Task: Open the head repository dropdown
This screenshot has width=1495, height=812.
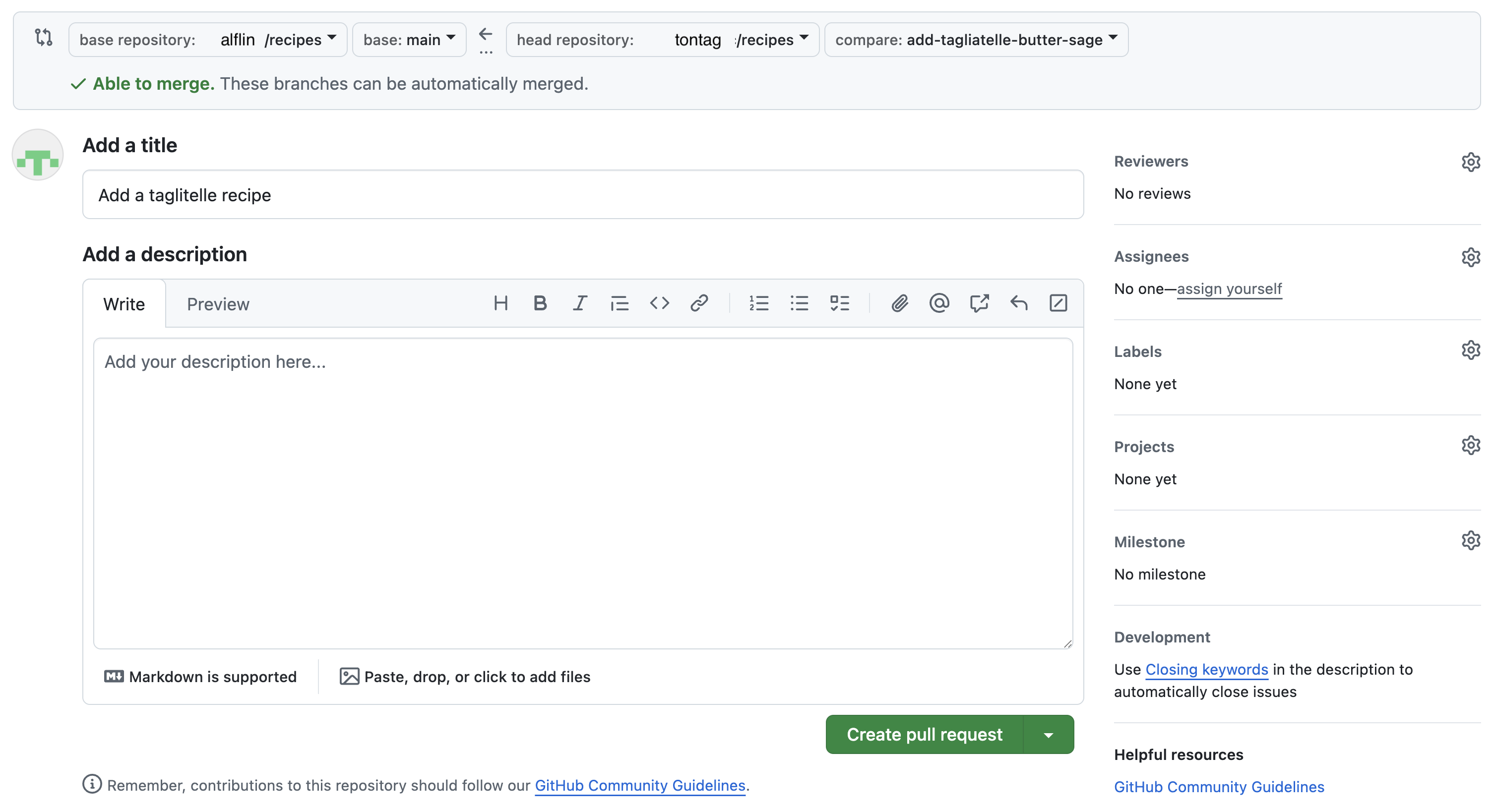Action: coord(662,40)
